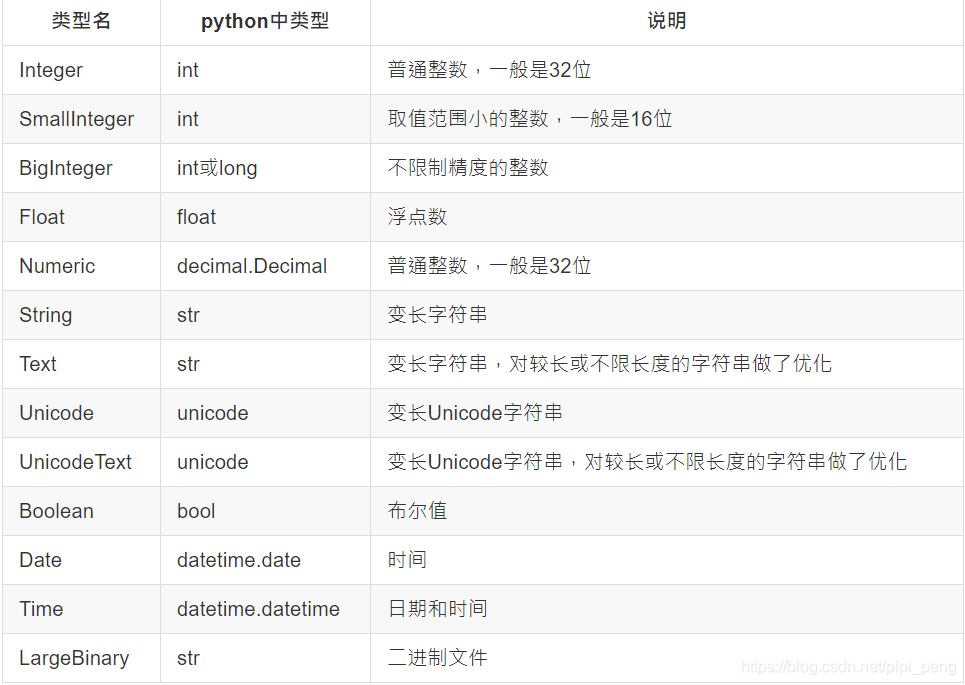Image resolution: width=965 pixels, height=685 pixels.
Task: Click the 类型名 column header
Action: [81, 21]
